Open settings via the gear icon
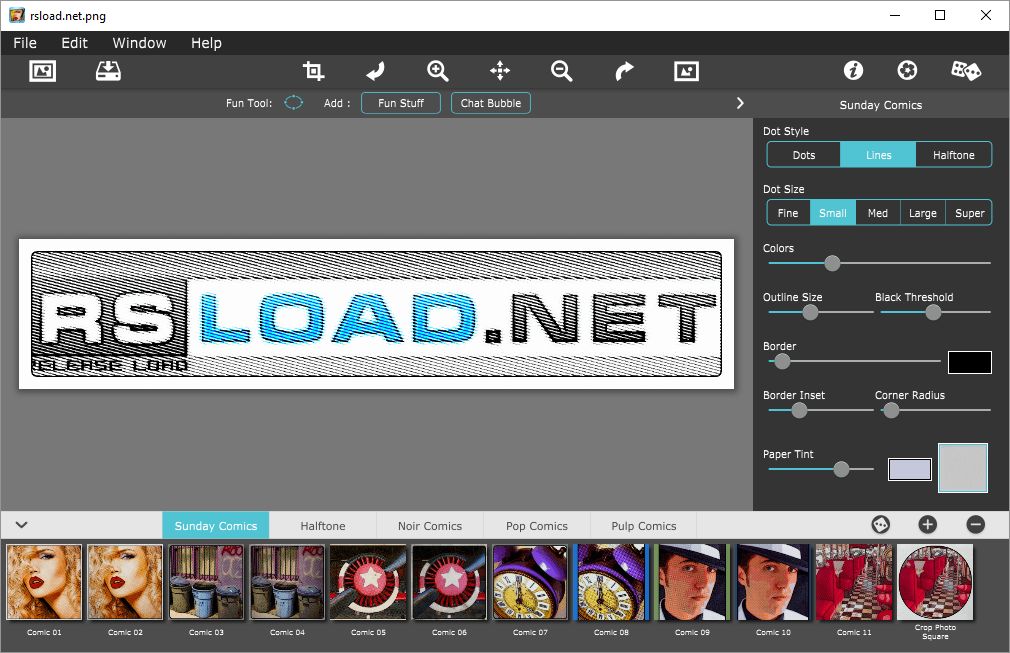This screenshot has height=653, width=1010. coord(907,70)
